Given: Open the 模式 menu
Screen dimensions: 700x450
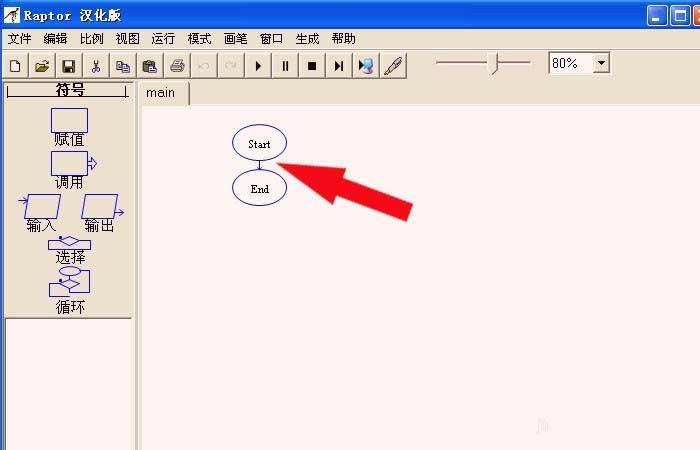Looking at the screenshot, I should coord(199,39).
